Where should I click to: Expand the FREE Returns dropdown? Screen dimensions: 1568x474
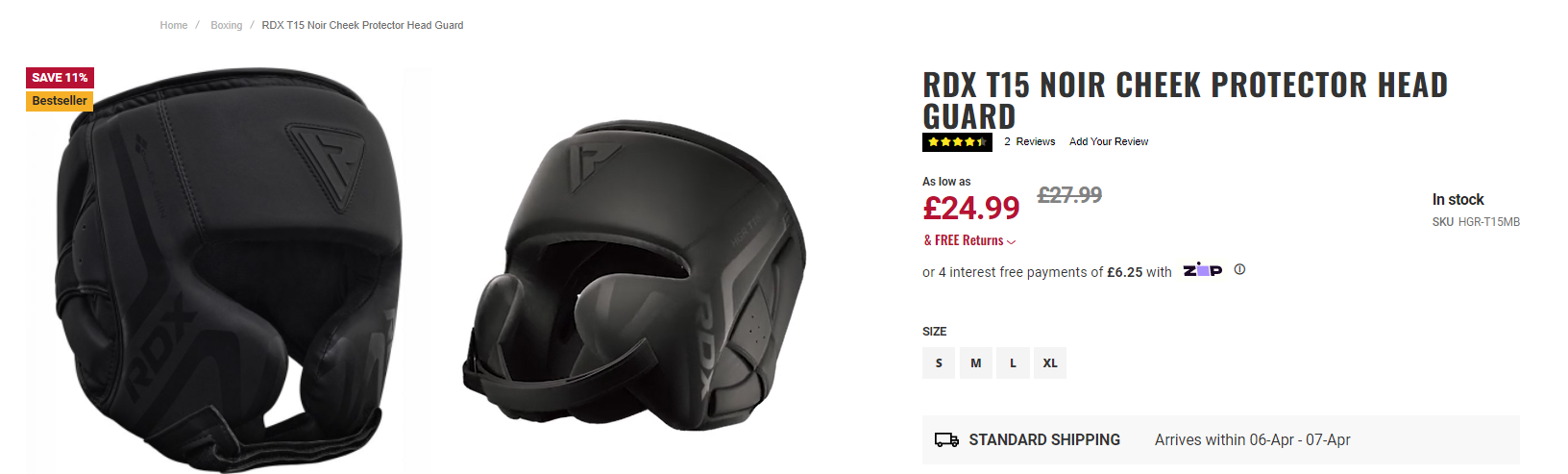969,240
